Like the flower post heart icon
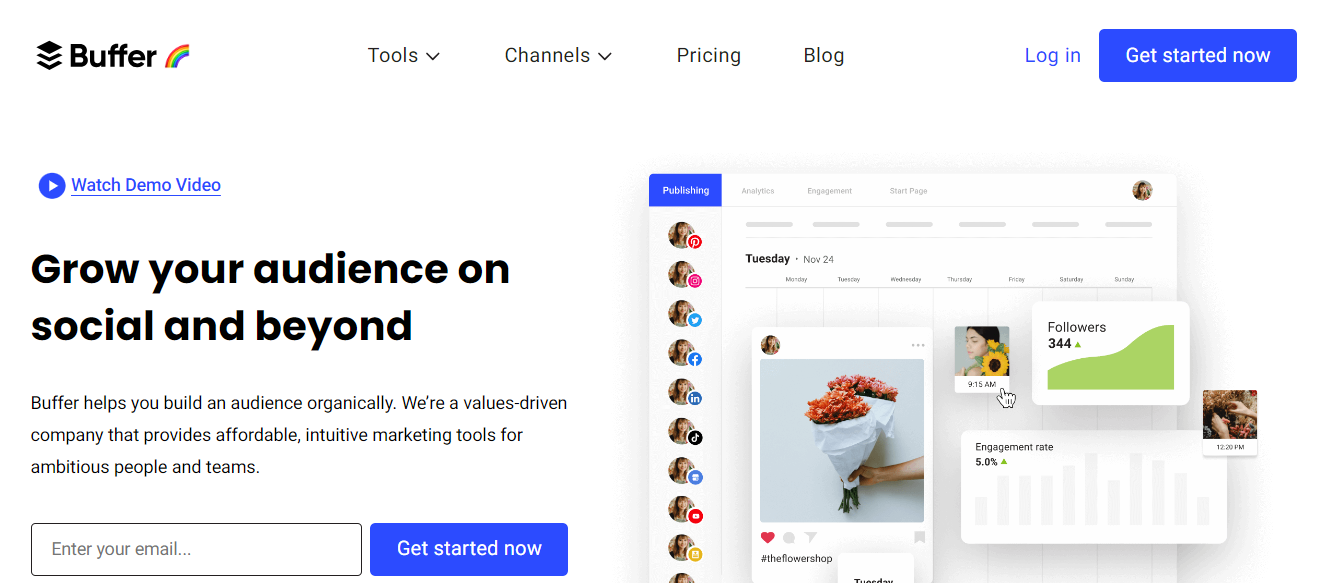 [x=768, y=538]
